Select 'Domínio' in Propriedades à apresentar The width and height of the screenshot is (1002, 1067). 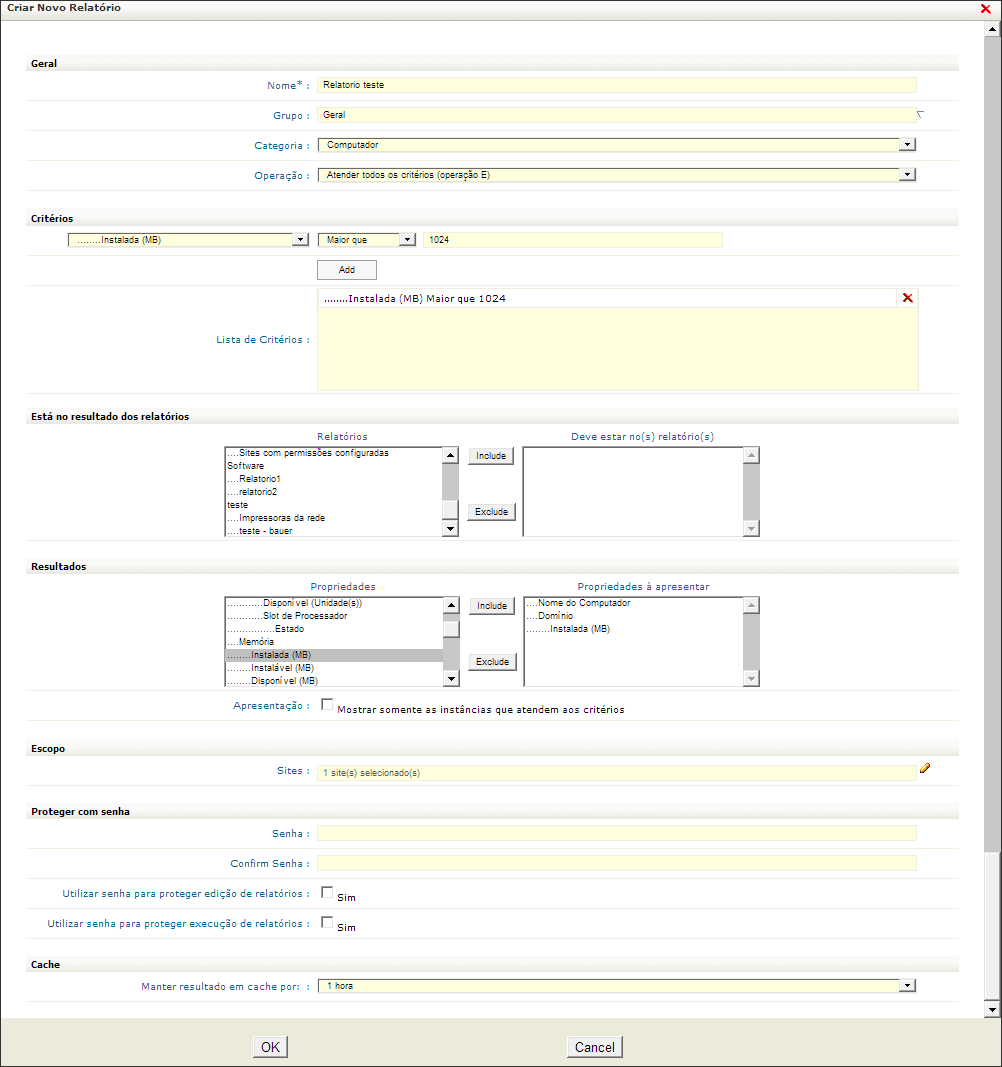tap(633, 616)
